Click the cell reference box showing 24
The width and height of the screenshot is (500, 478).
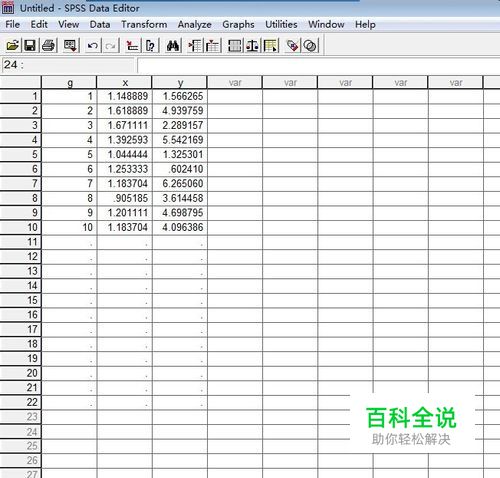point(68,65)
